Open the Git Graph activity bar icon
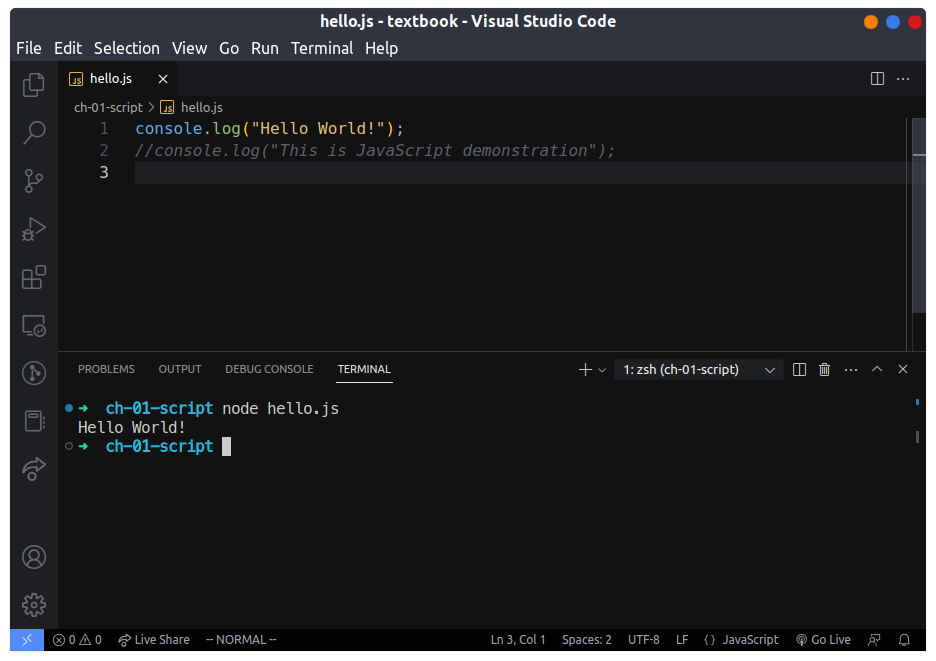Image resolution: width=936 pixels, height=661 pixels. [34, 373]
